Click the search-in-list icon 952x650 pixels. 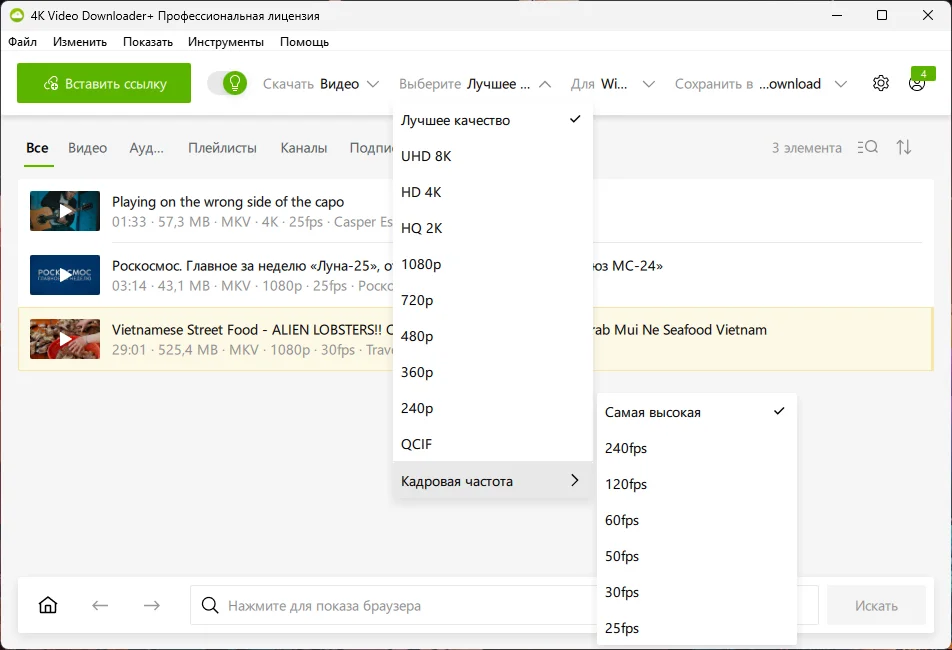868,148
